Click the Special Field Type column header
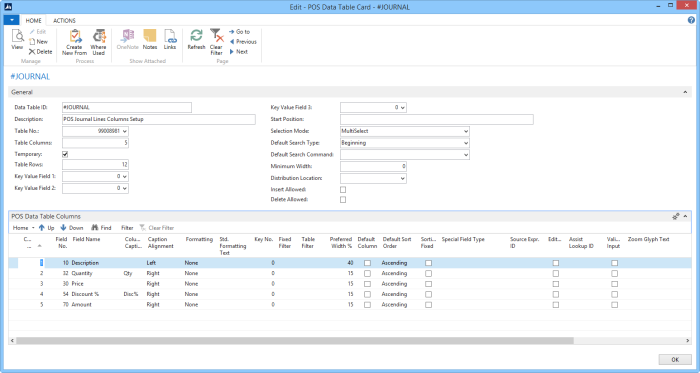Image resolution: width=700 pixels, height=373 pixels. pyautogui.click(x=463, y=239)
